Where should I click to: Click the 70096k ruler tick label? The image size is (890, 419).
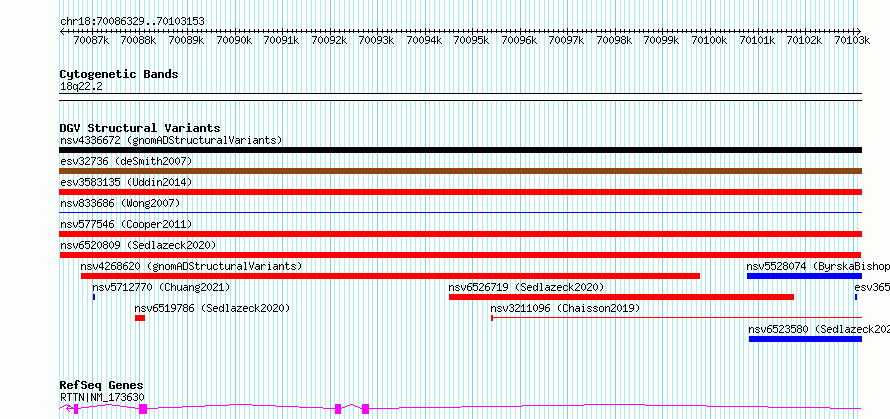pos(519,40)
